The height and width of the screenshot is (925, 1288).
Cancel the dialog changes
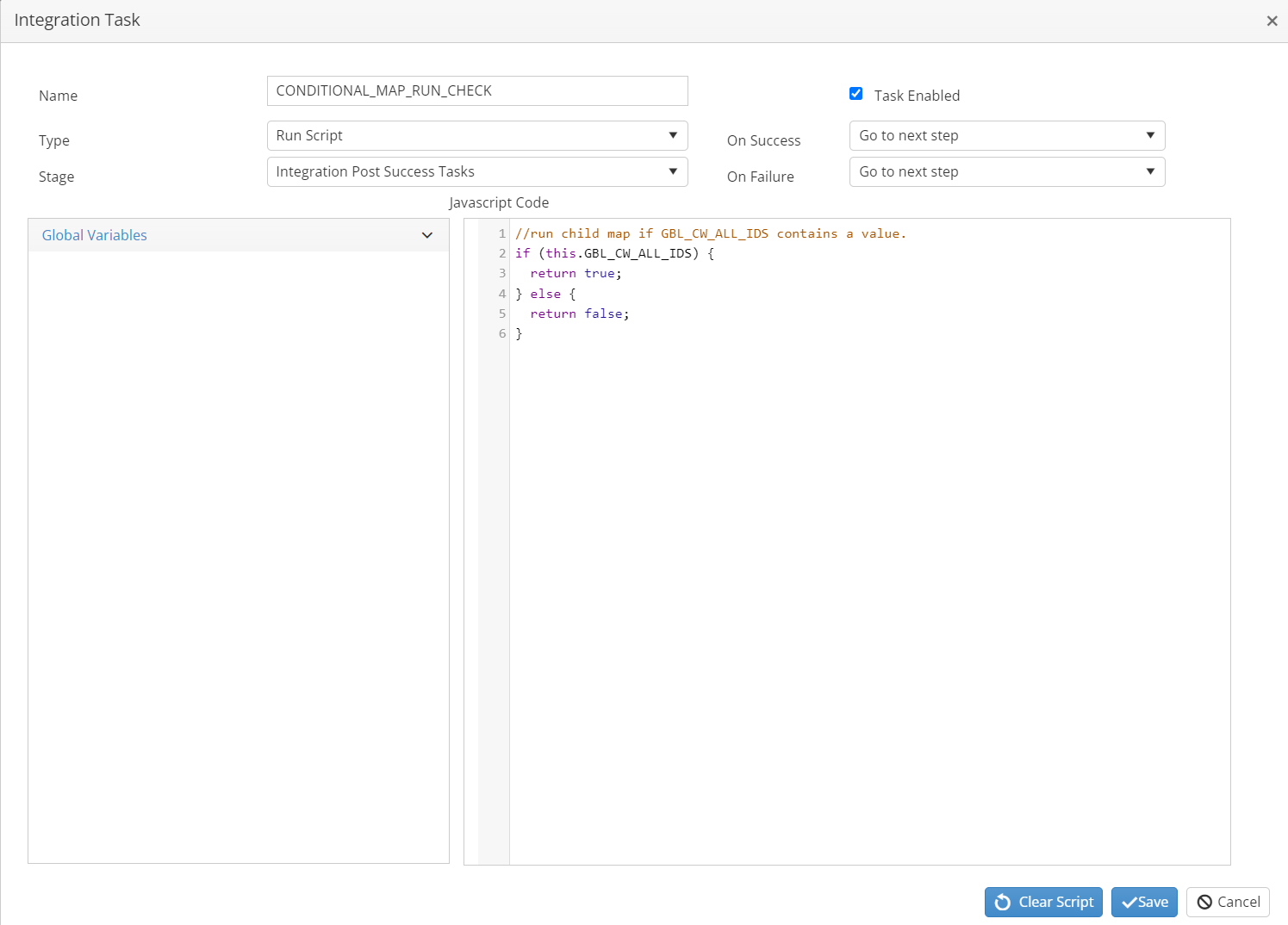coord(1228,902)
